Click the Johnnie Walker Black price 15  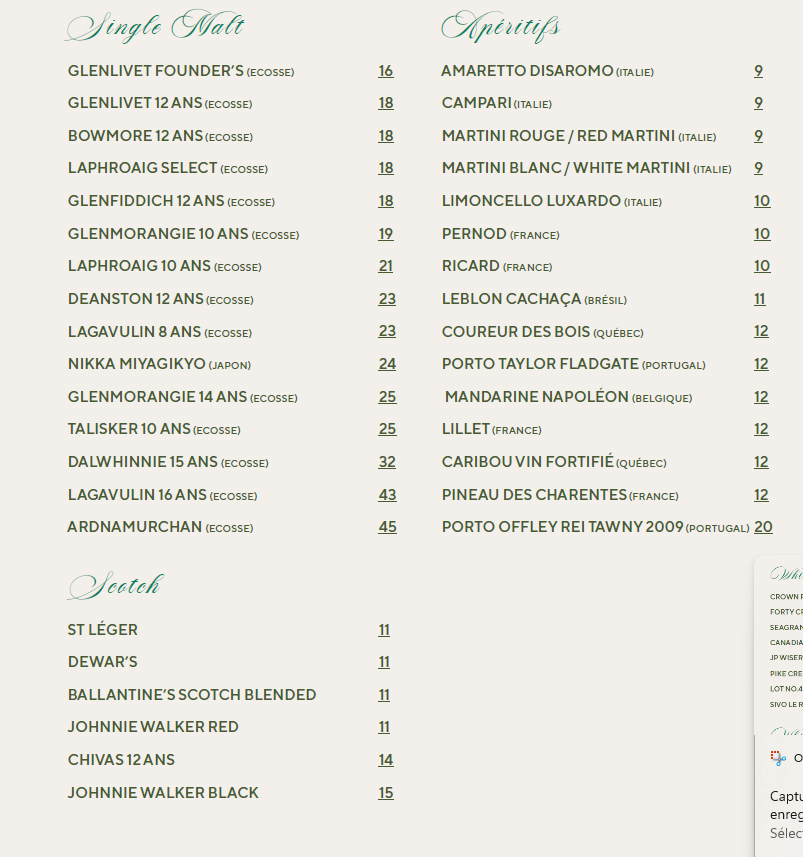pos(386,793)
